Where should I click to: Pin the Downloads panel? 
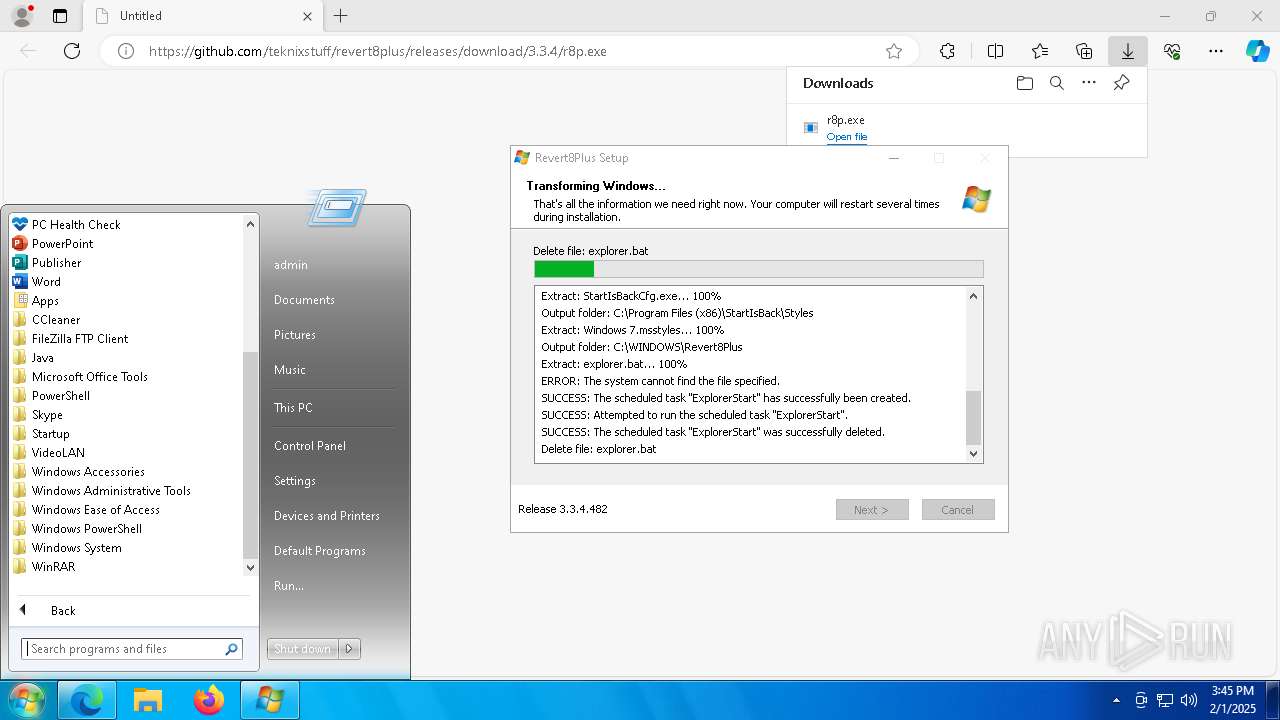(1121, 83)
